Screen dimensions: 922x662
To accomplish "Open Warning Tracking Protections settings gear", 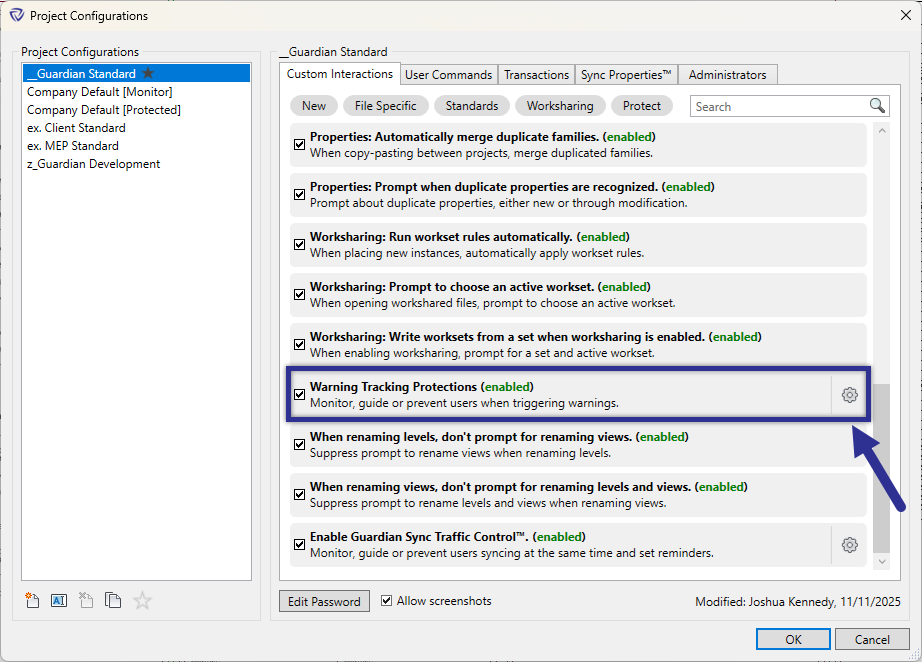I will pos(849,395).
